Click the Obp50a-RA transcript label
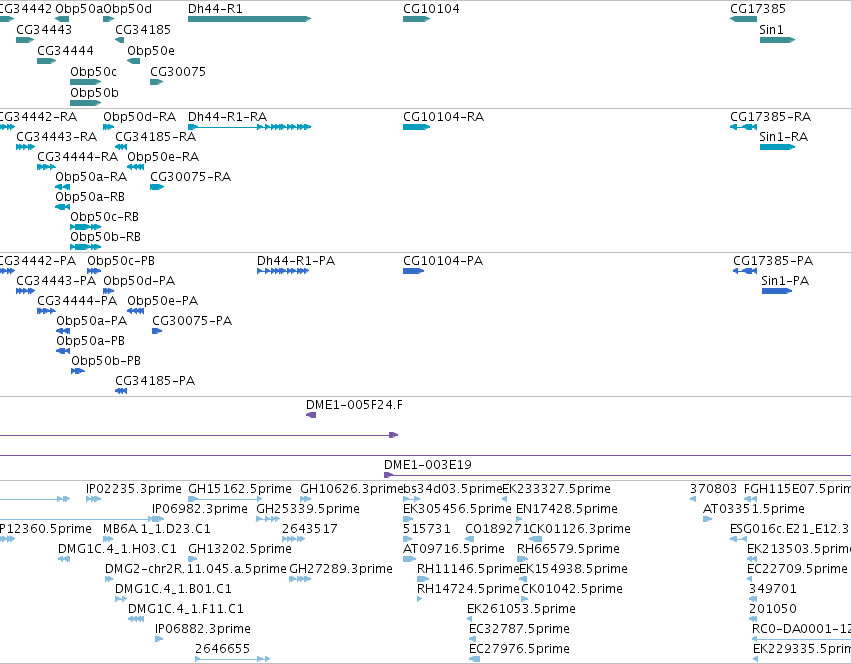 (91, 177)
